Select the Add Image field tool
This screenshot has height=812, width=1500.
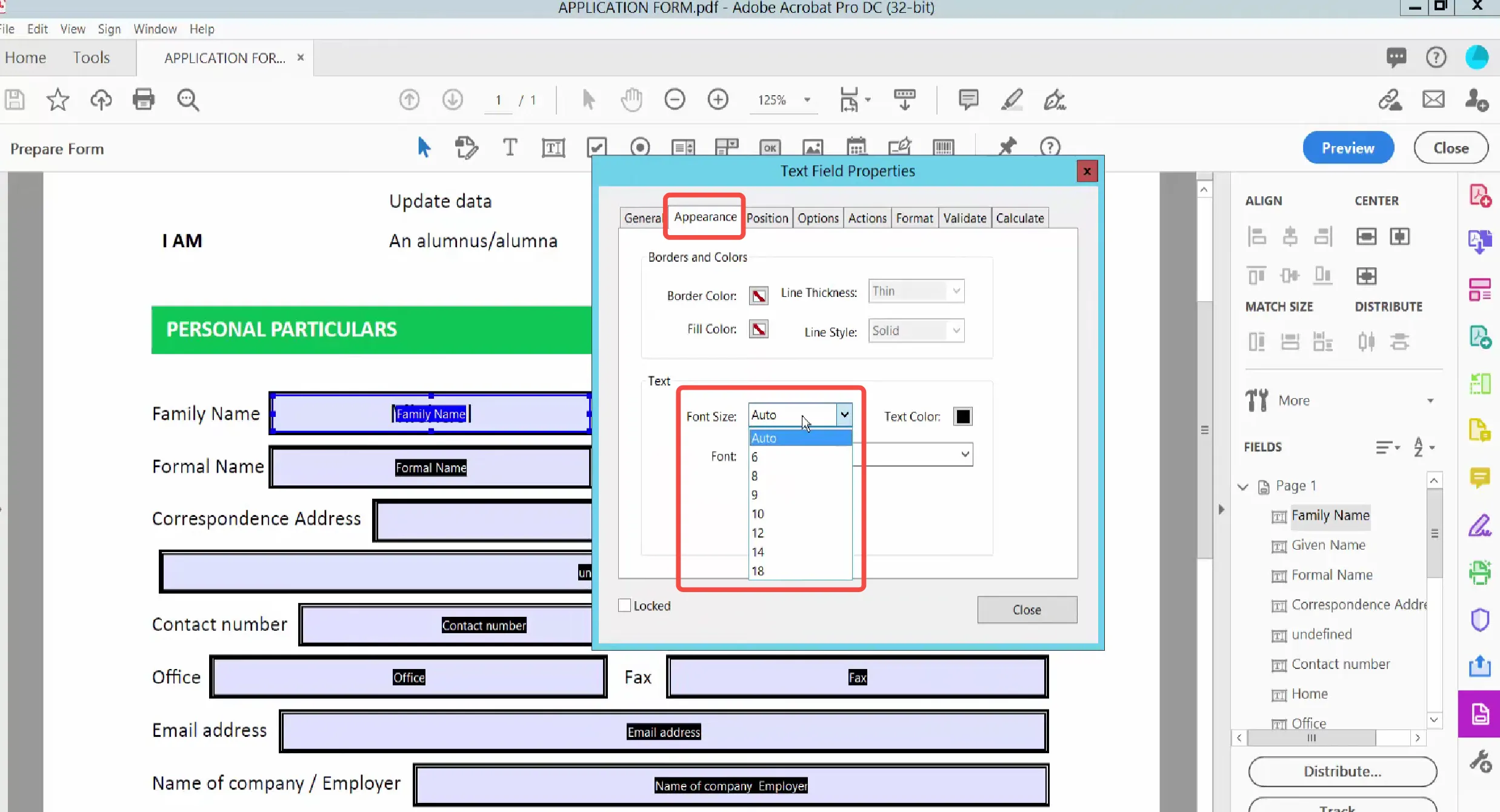(813, 148)
